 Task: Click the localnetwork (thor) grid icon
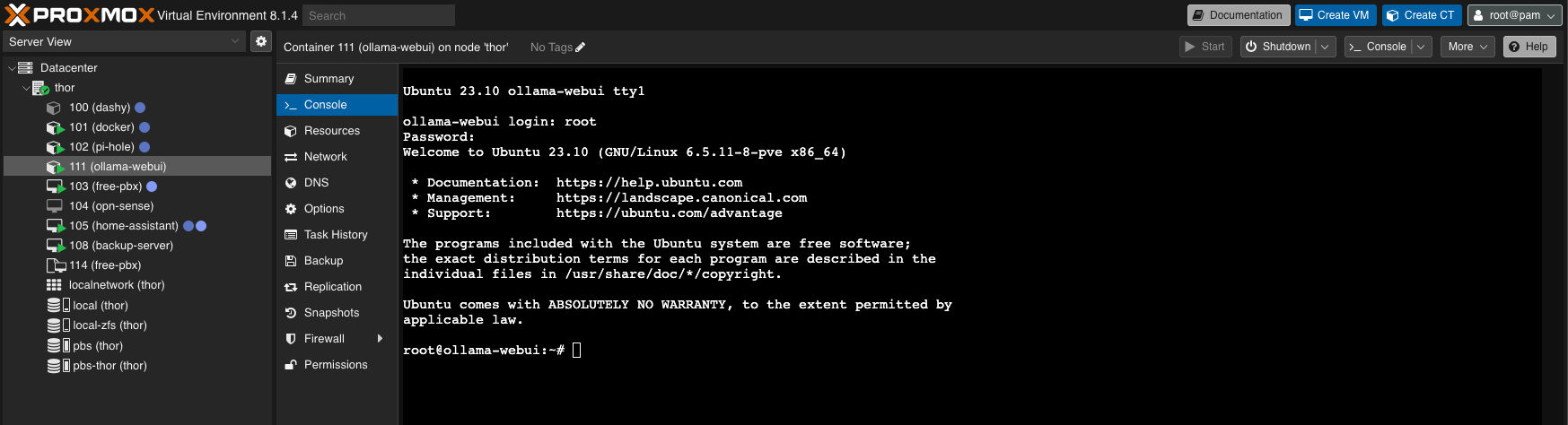click(x=54, y=285)
